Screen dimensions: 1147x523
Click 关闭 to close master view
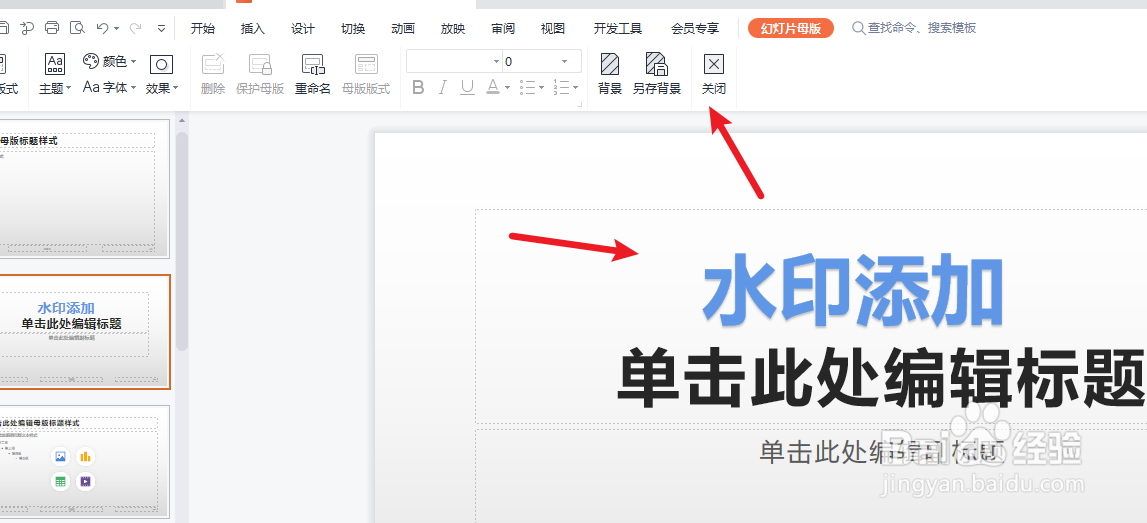pos(714,73)
